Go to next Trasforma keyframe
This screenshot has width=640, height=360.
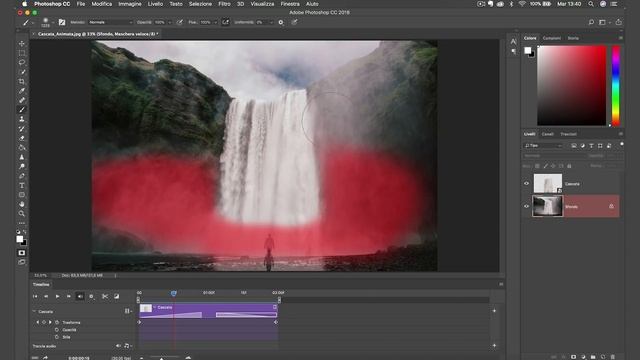coord(50,322)
